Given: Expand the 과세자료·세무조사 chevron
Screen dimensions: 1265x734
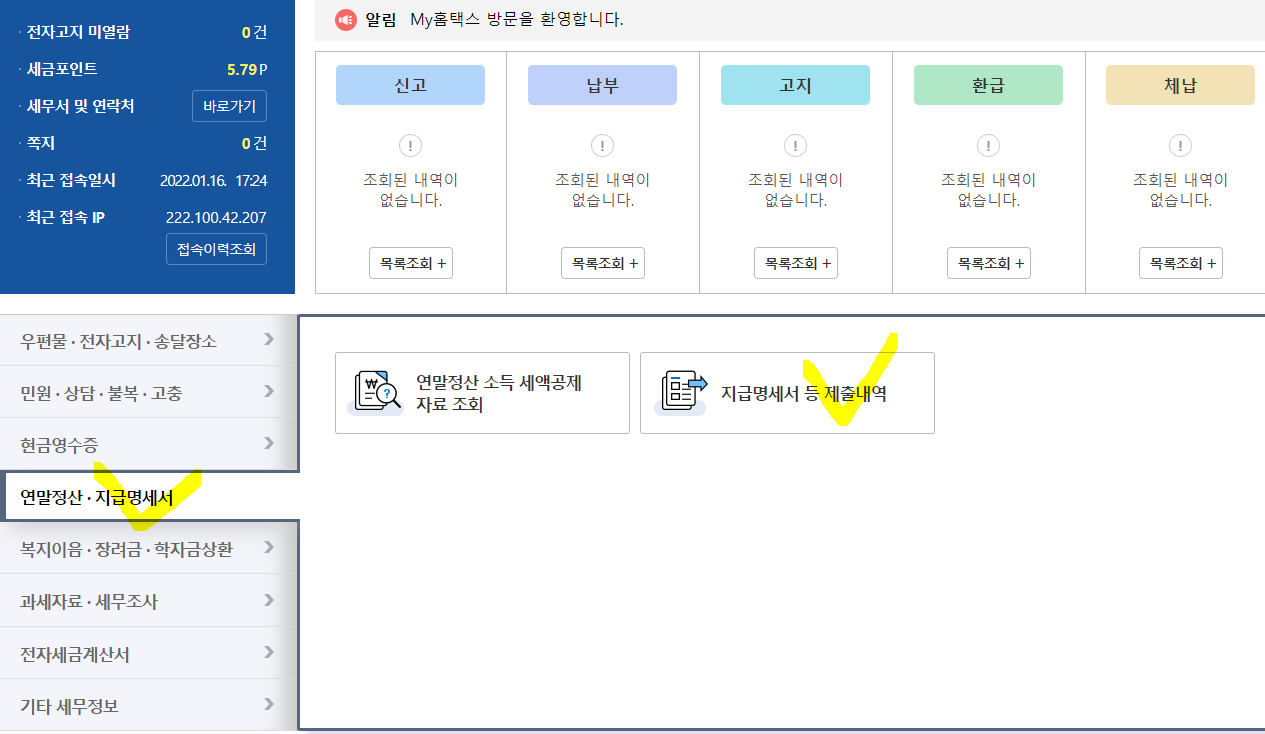Looking at the screenshot, I should (268, 600).
